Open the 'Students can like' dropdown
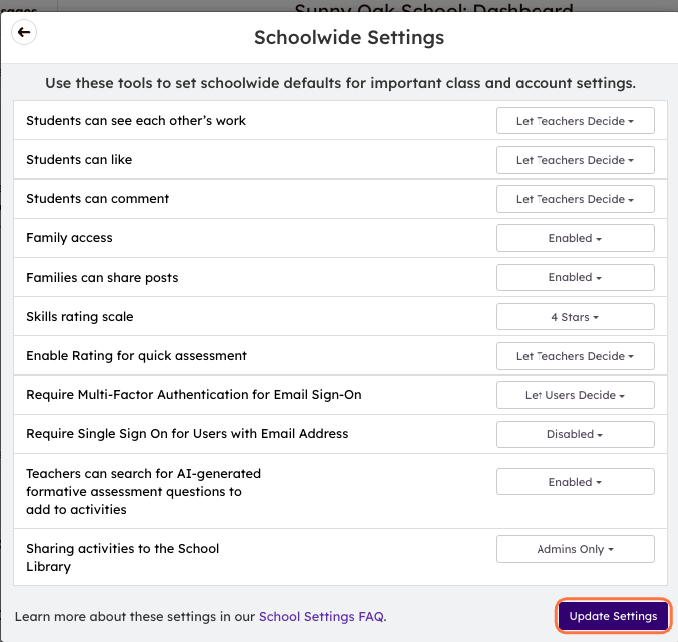This screenshot has height=642, width=678. coord(575,160)
